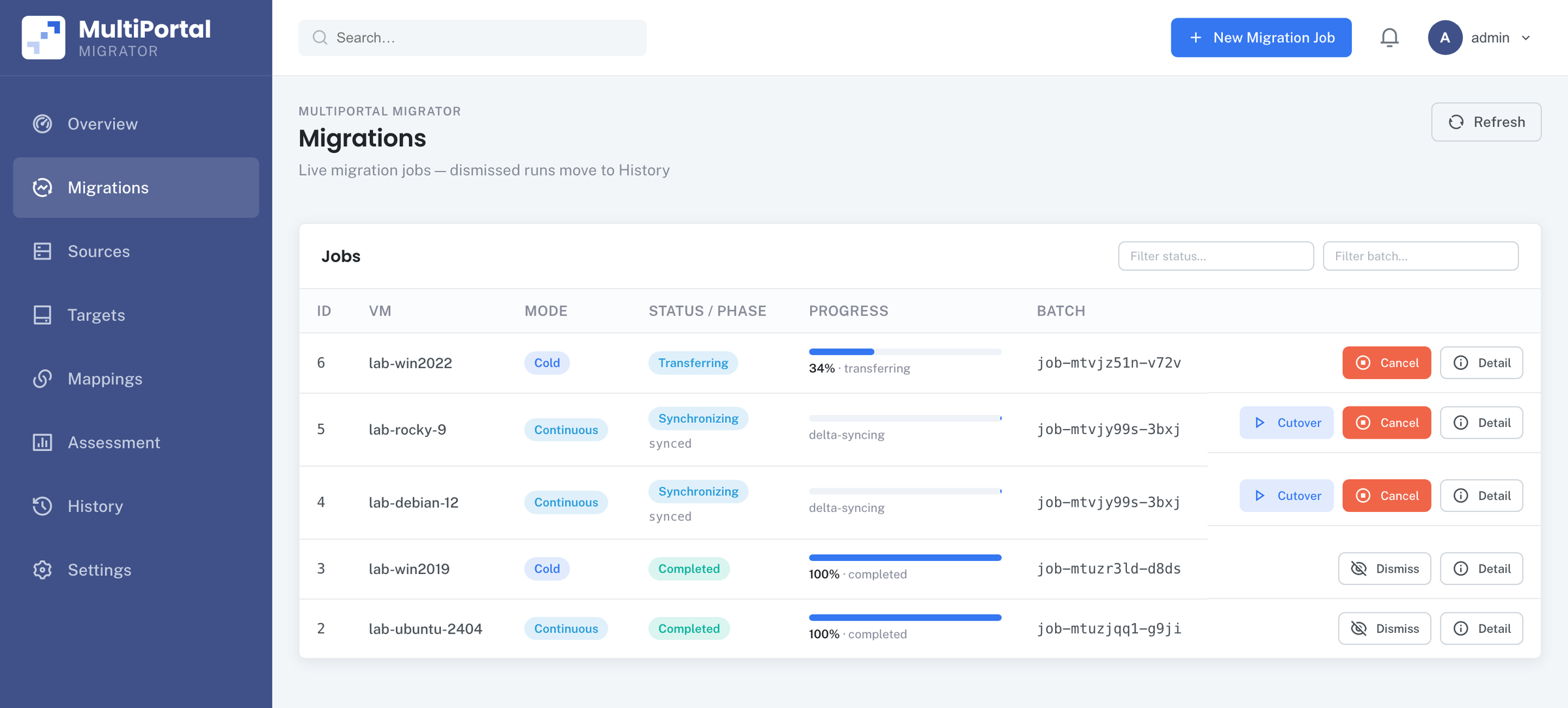Click the admin avatar circle
1568x708 pixels.
point(1445,37)
